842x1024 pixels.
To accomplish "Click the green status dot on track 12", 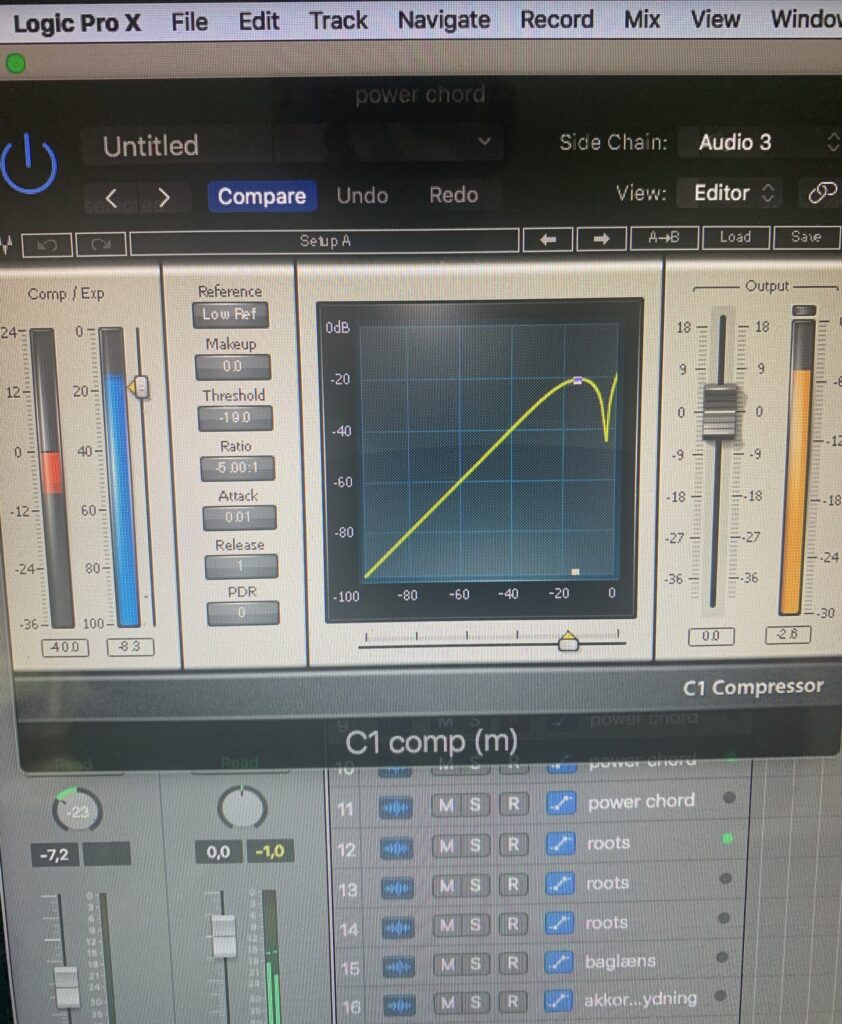I will (727, 838).
